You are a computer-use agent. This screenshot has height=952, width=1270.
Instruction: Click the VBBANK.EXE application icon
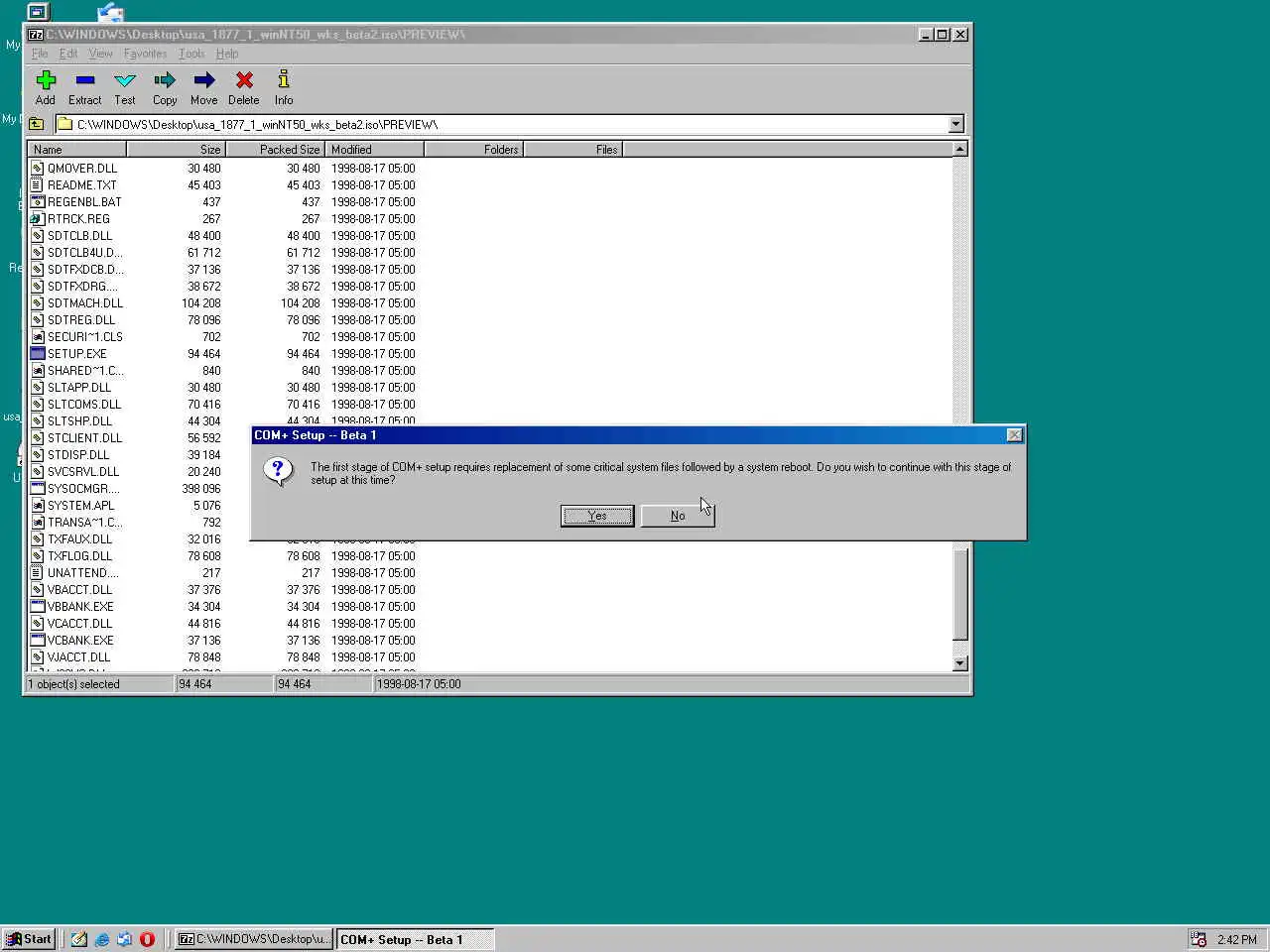point(38,606)
